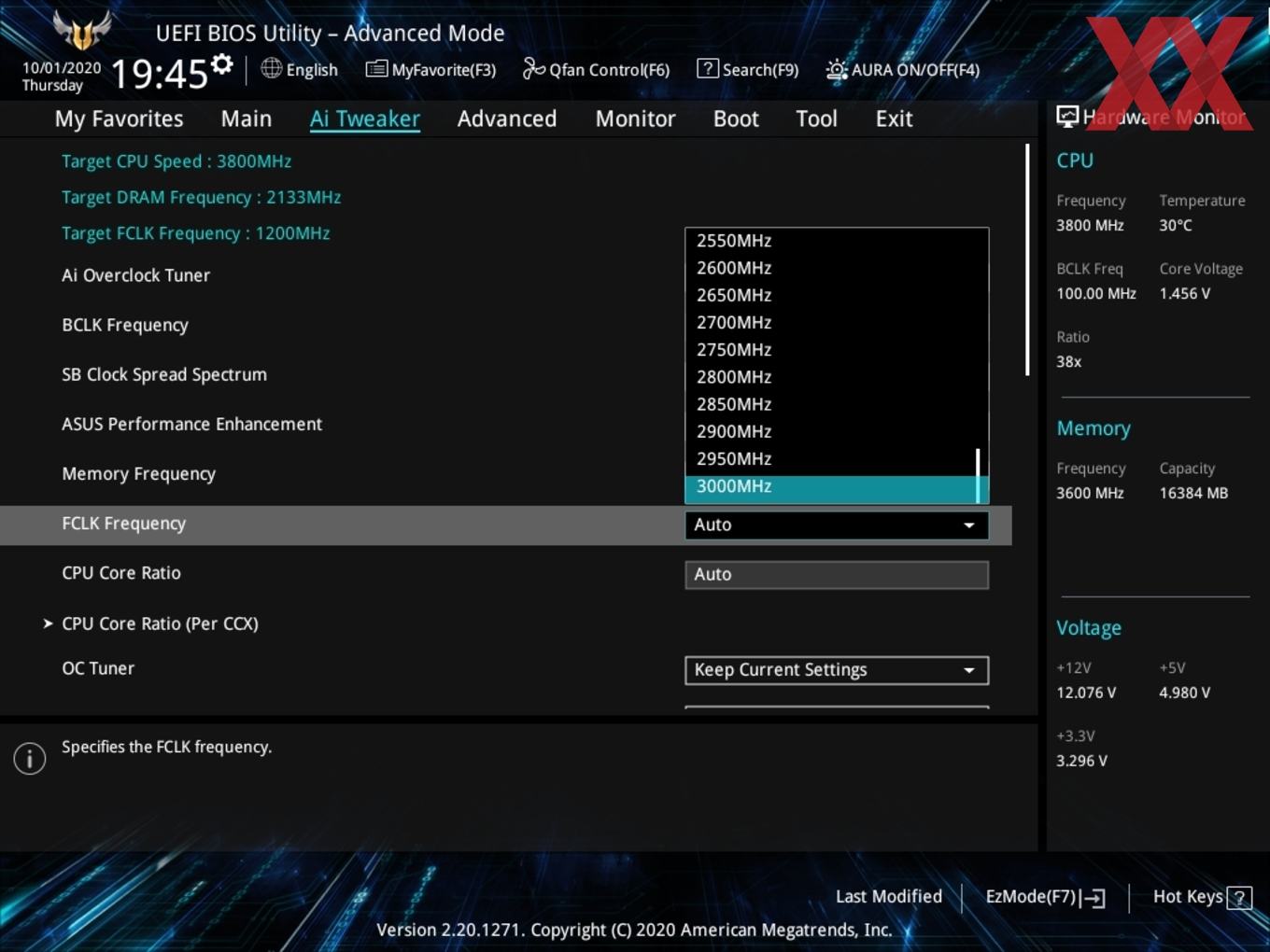Click the Hot Keys button label

[1188, 897]
